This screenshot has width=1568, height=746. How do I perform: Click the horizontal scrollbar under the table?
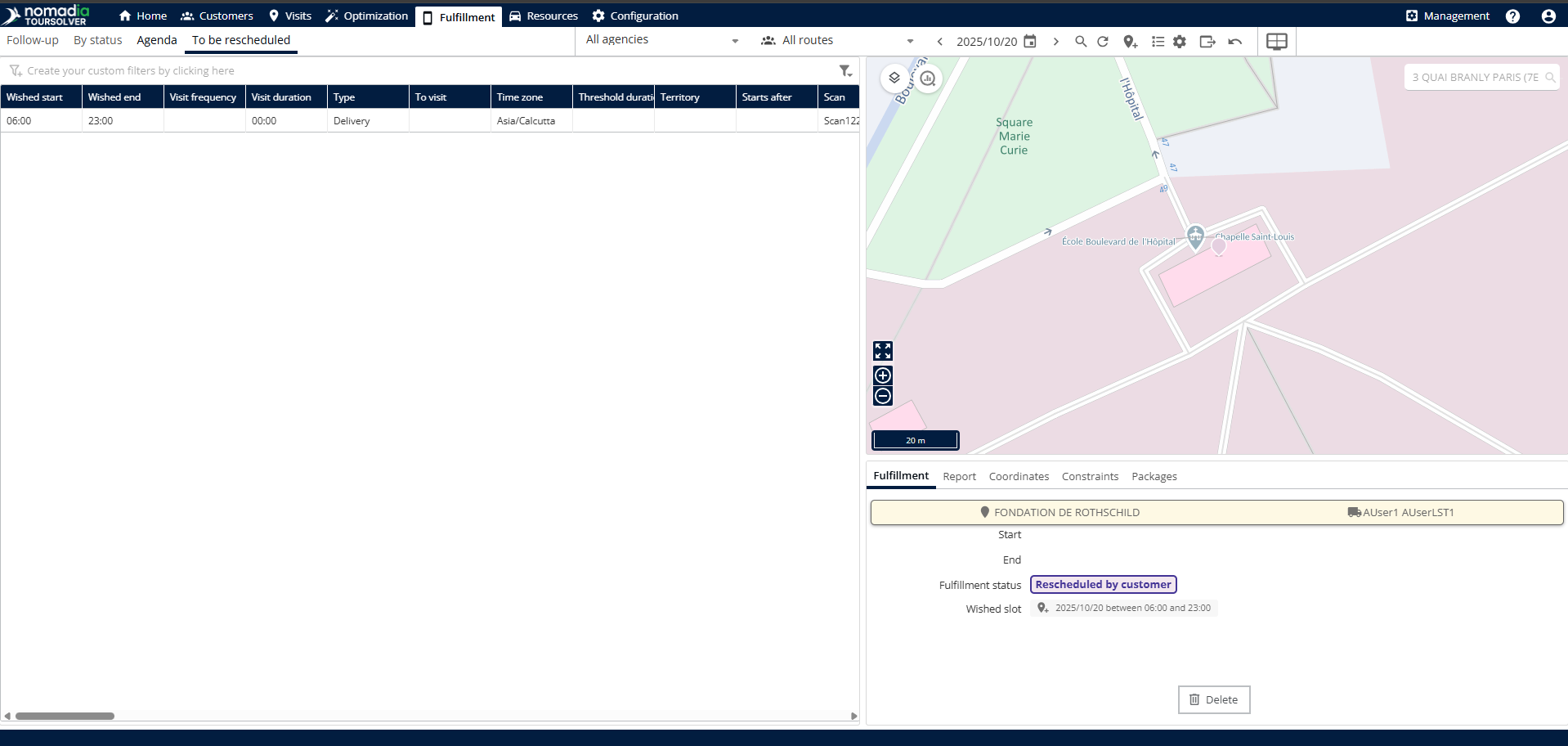65,716
